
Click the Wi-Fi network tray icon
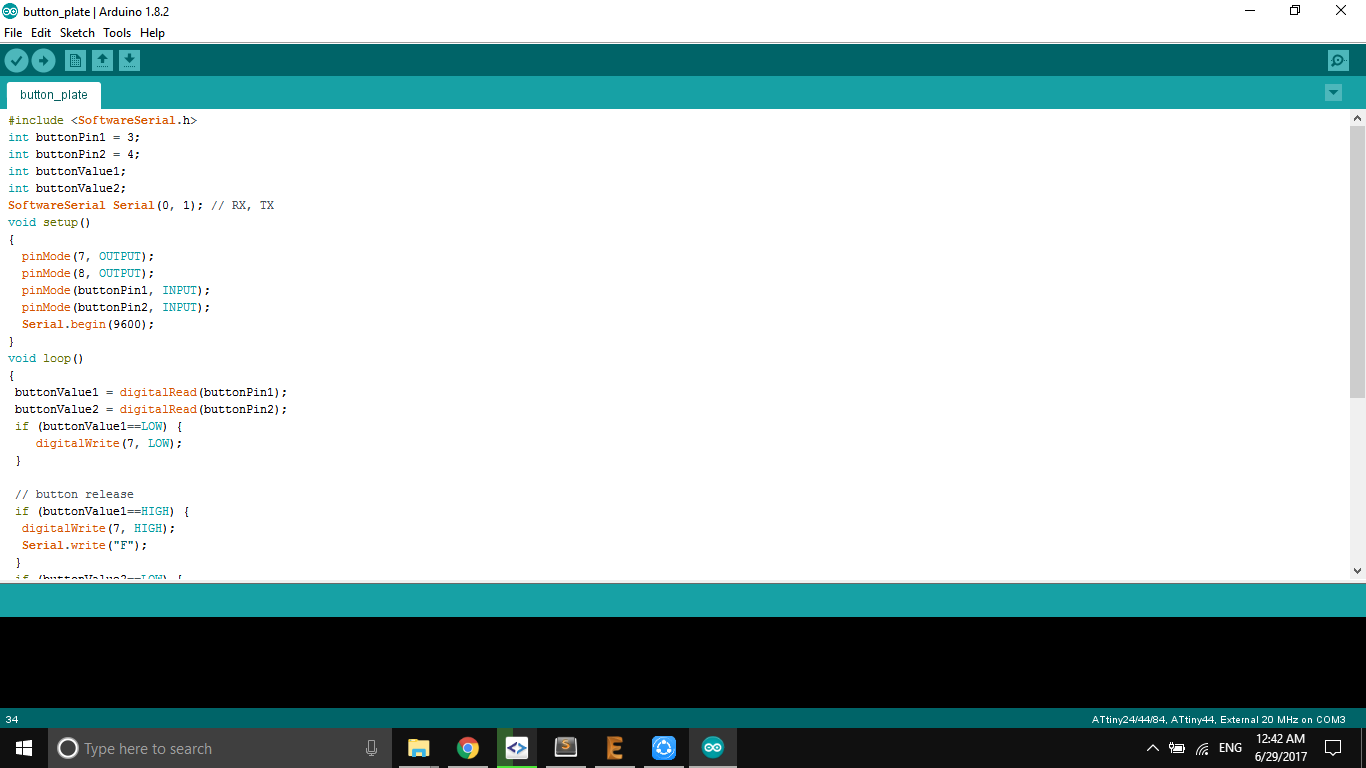tap(1202, 748)
